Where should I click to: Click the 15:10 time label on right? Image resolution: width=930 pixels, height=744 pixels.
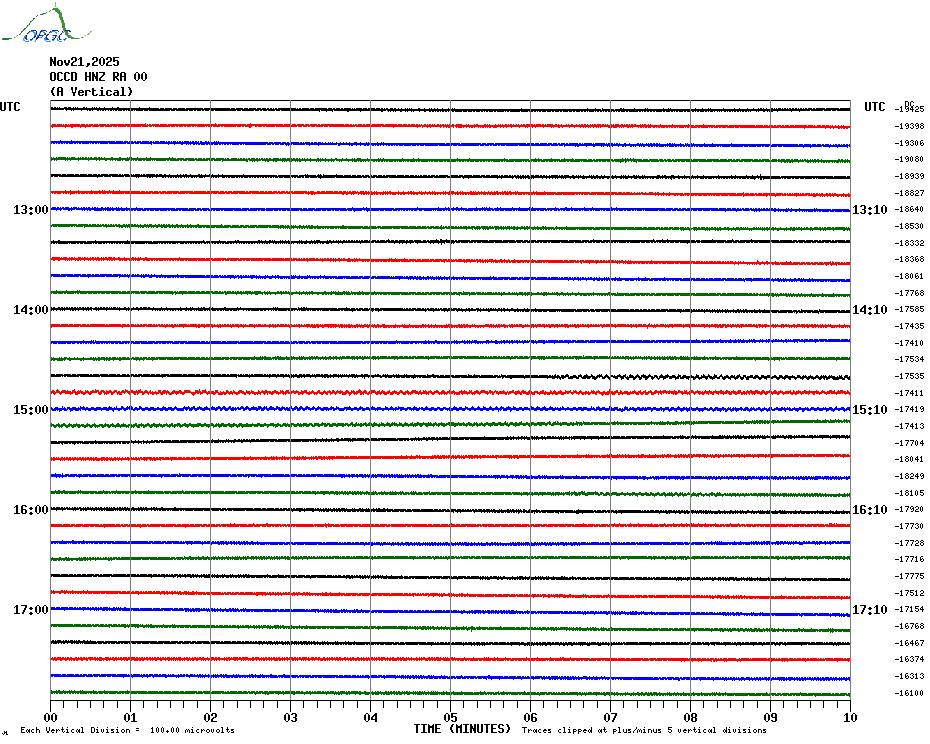tap(868, 409)
